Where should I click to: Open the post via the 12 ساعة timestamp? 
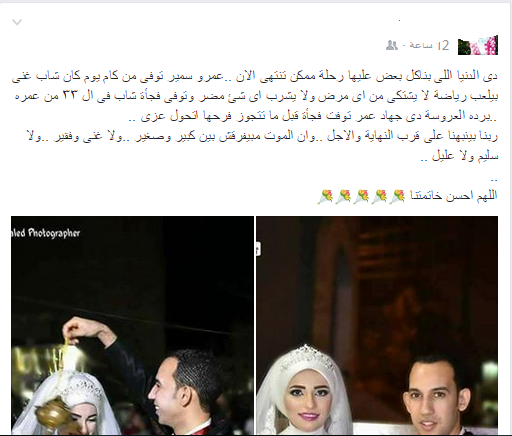tap(429, 45)
